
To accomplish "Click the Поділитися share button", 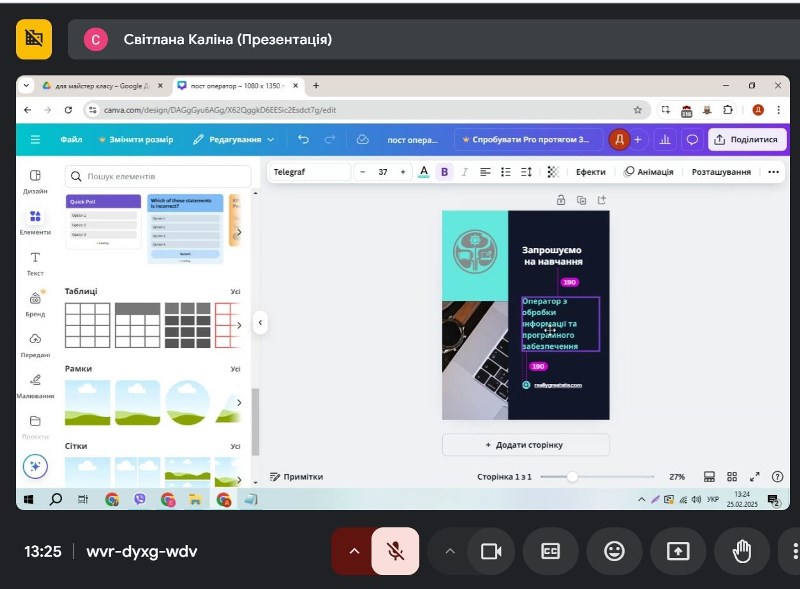I will click(747, 139).
